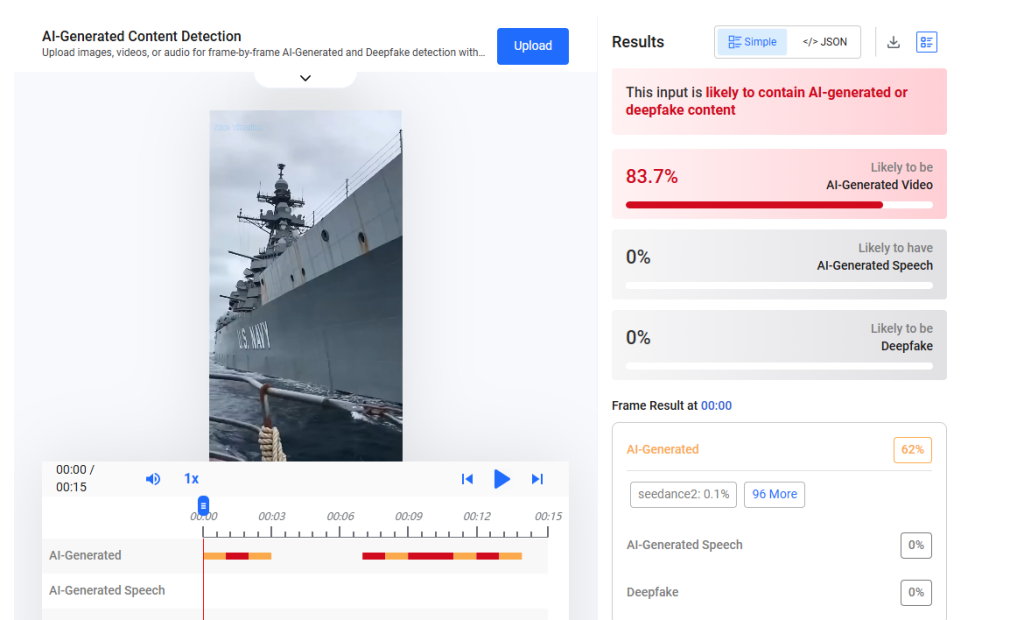
Task: Jump to 00:09 mark on timeline ruler
Action: (408, 516)
